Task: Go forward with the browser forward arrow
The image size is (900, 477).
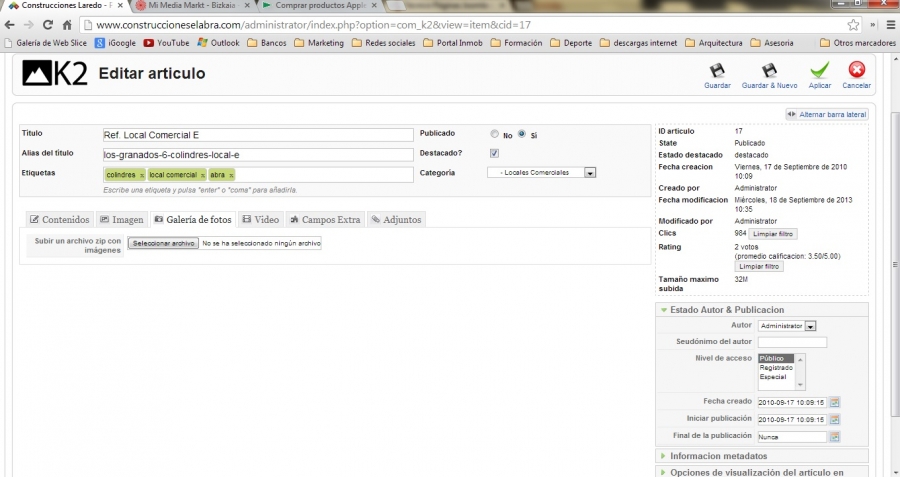Action: point(29,25)
